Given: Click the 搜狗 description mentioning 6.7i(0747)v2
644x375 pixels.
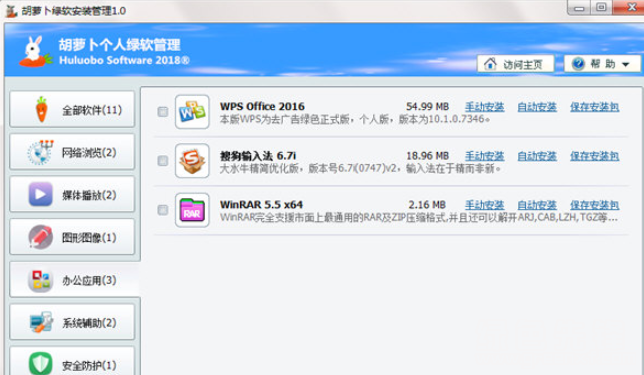Looking at the screenshot, I should (360, 168).
